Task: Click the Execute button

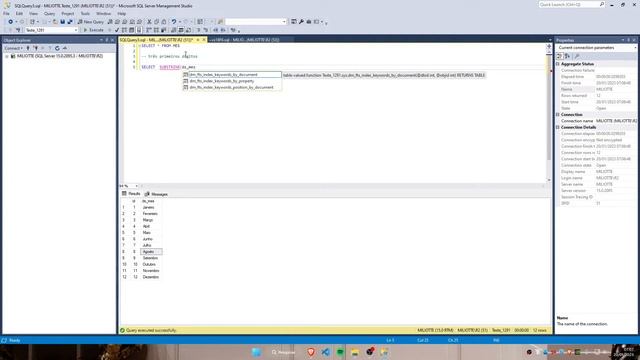Action: (93, 30)
